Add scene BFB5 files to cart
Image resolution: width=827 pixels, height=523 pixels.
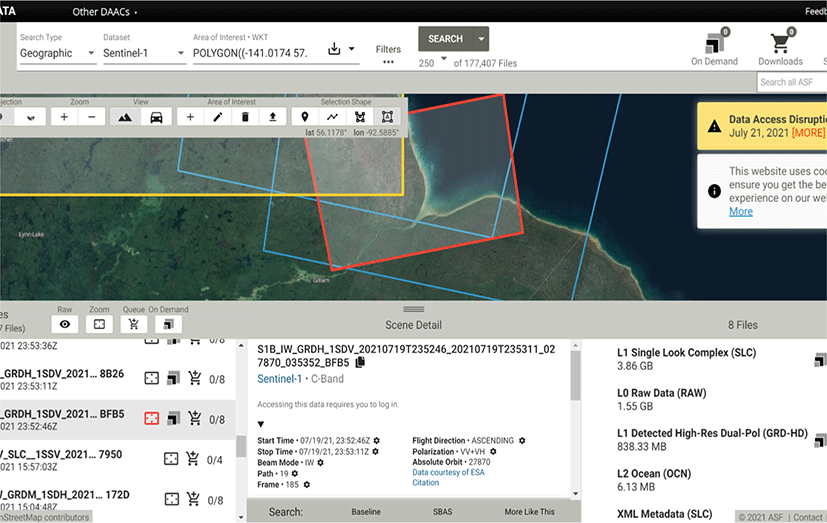coord(195,418)
